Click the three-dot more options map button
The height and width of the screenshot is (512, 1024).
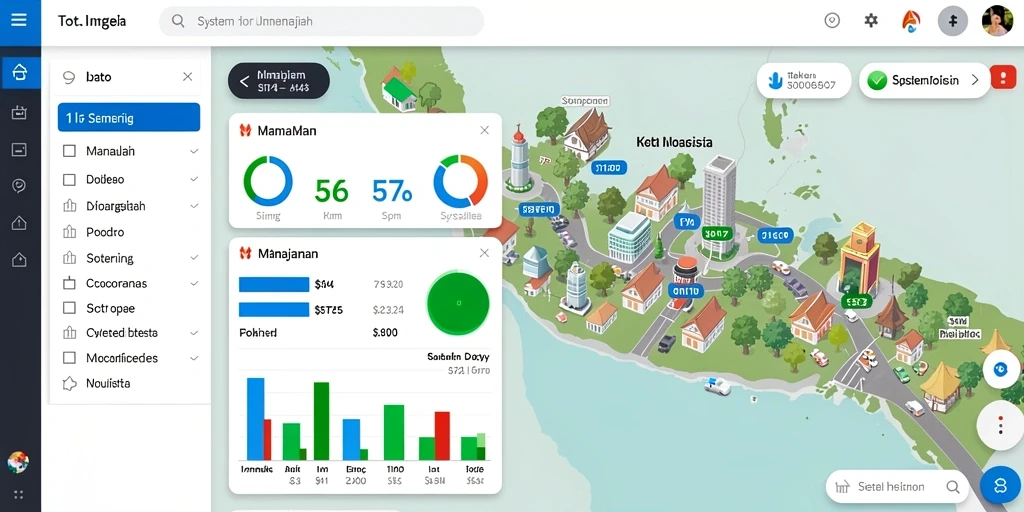[x=1000, y=425]
